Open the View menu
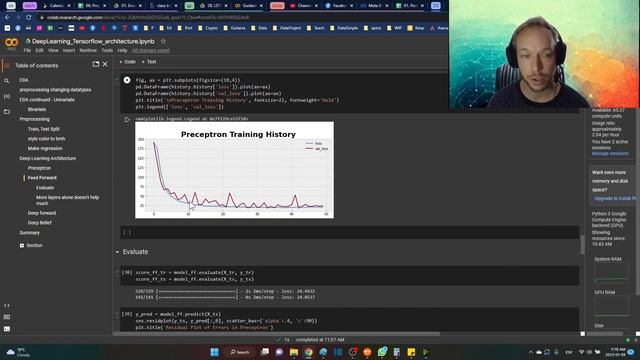Viewport: 640px width, 360px height. (x=53, y=51)
